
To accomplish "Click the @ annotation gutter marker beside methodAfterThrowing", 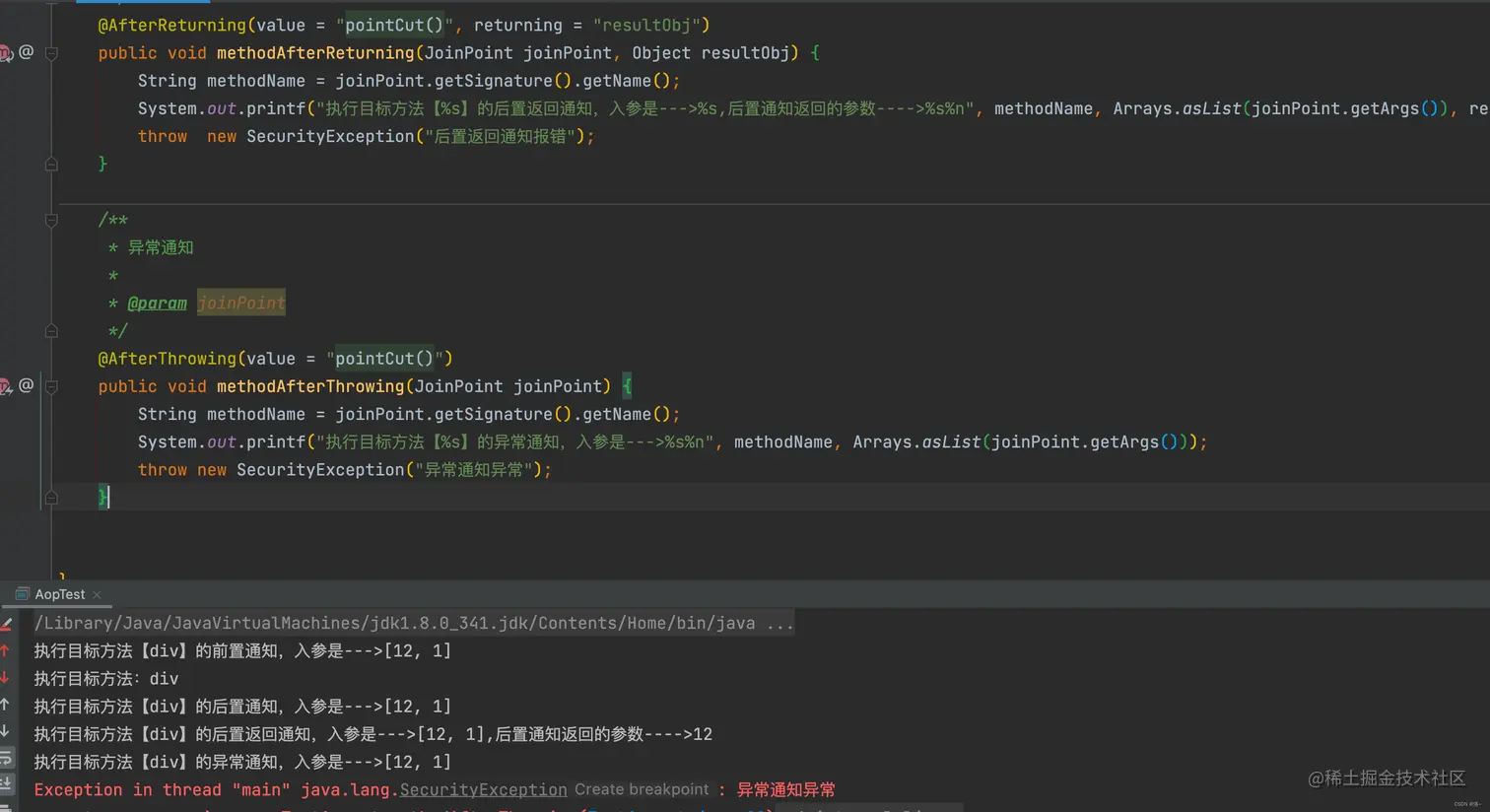I will pyautogui.click(x=27, y=385).
